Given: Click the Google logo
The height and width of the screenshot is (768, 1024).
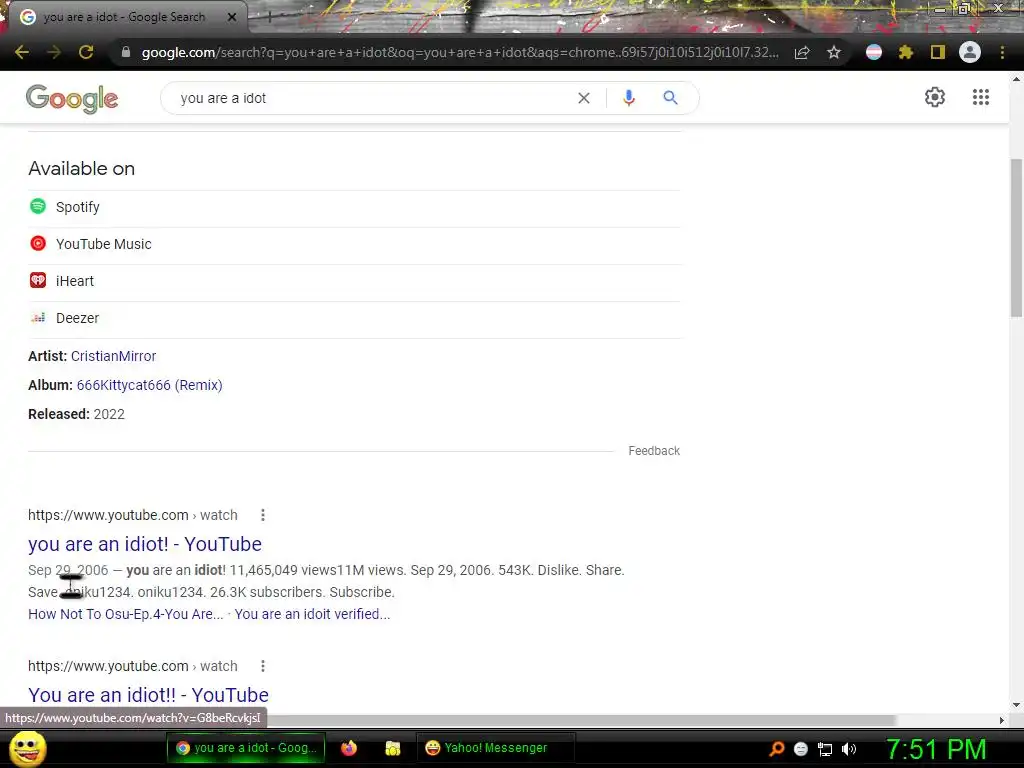Looking at the screenshot, I should click(x=72, y=99).
